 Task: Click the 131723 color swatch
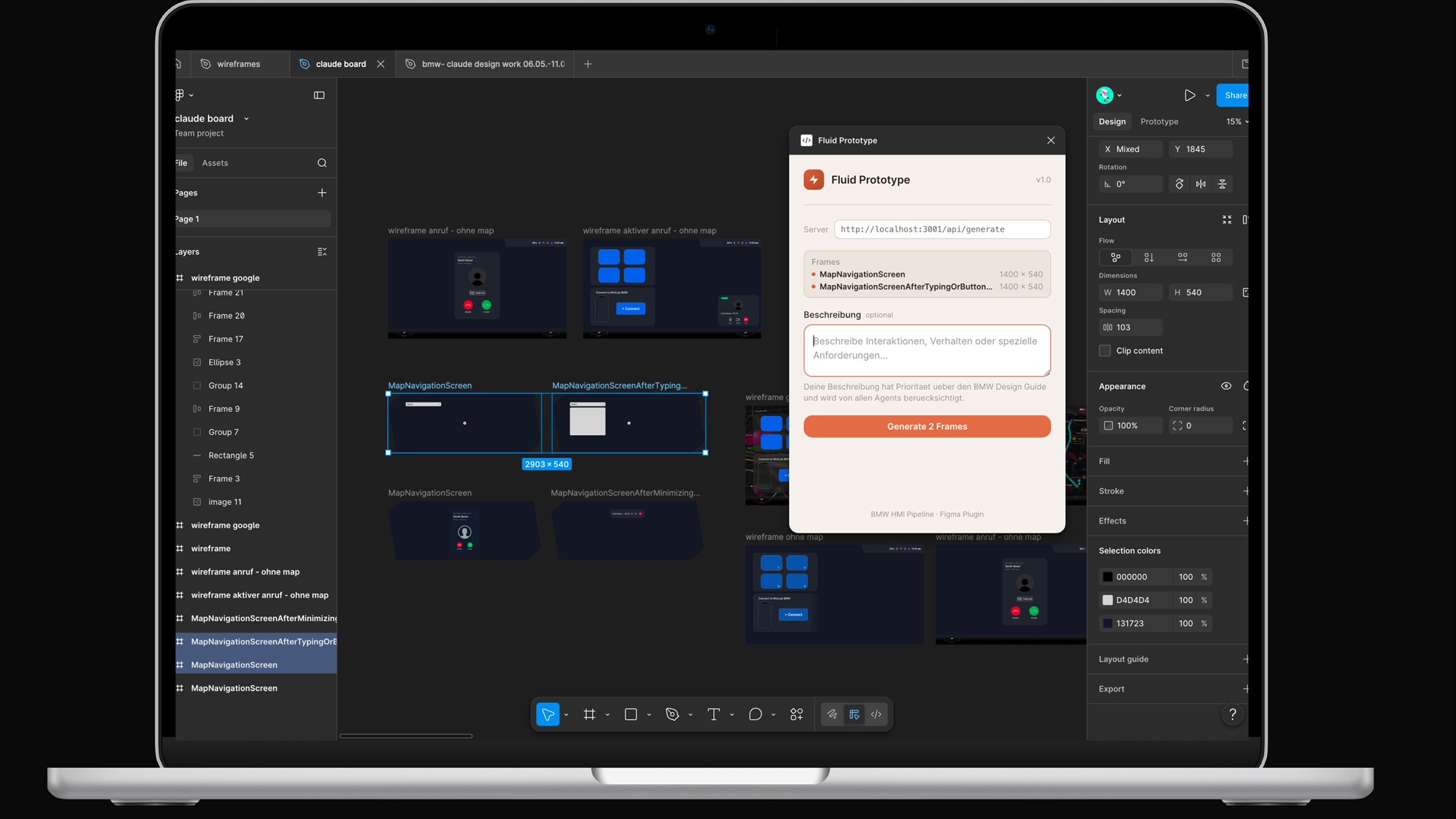1107,624
